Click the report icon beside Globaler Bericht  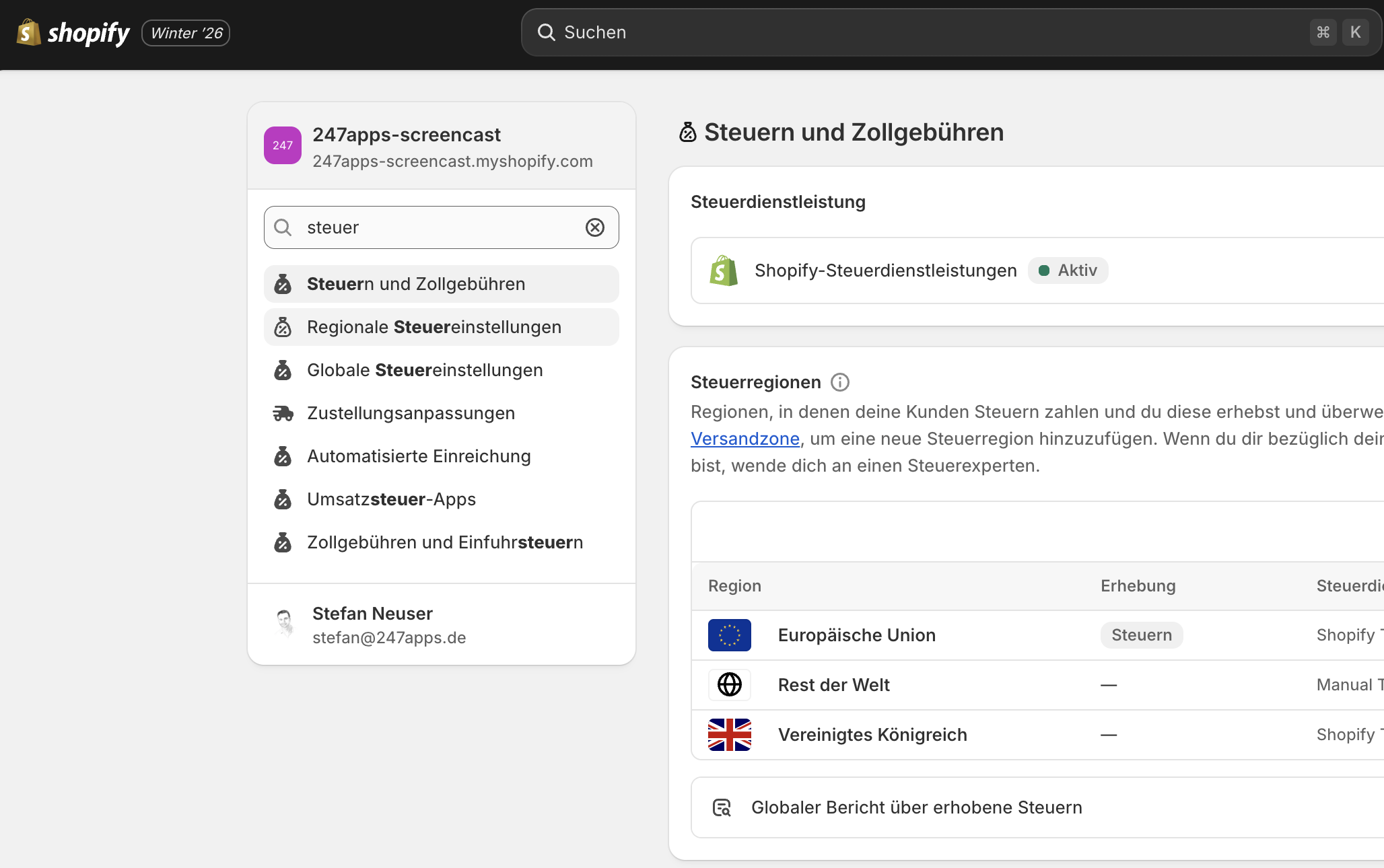click(722, 807)
